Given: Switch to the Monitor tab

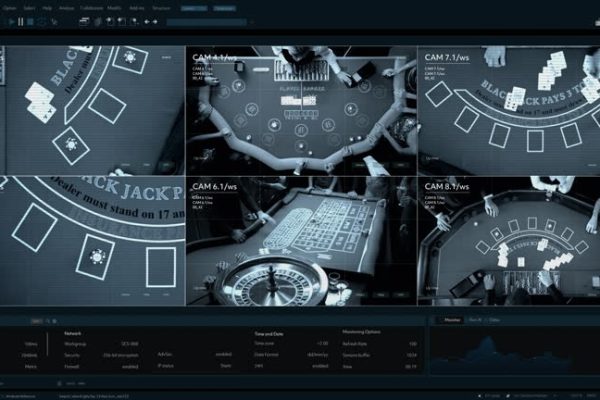Looking at the screenshot, I should [452, 320].
